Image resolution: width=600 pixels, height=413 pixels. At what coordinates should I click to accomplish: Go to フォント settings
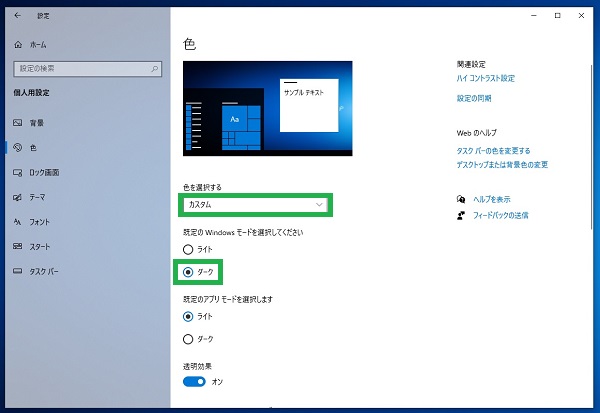click(x=40, y=222)
